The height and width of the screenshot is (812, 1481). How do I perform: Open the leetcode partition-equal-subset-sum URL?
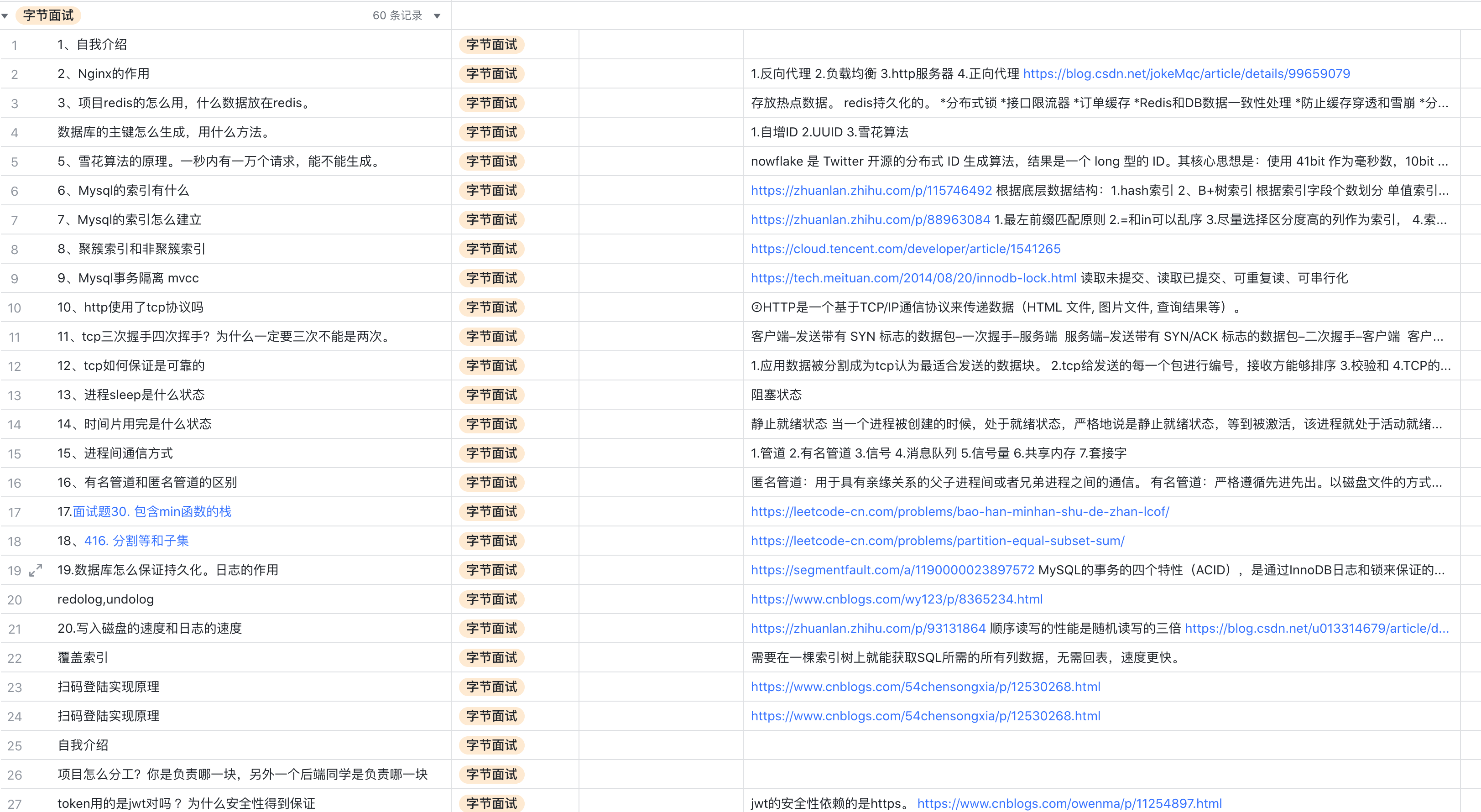pyautogui.click(x=937, y=541)
